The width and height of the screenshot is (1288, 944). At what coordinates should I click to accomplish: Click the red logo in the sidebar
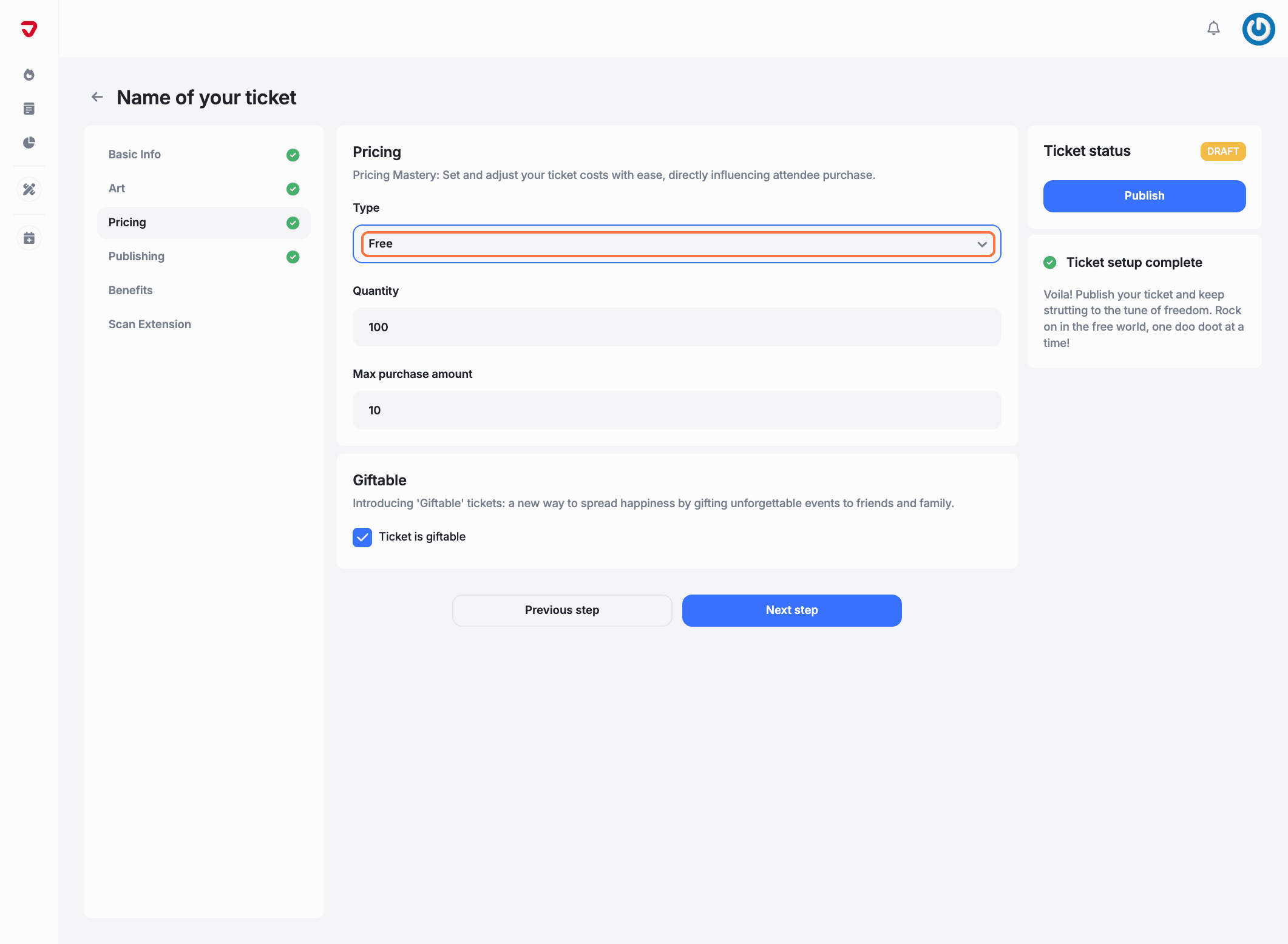[x=29, y=29]
